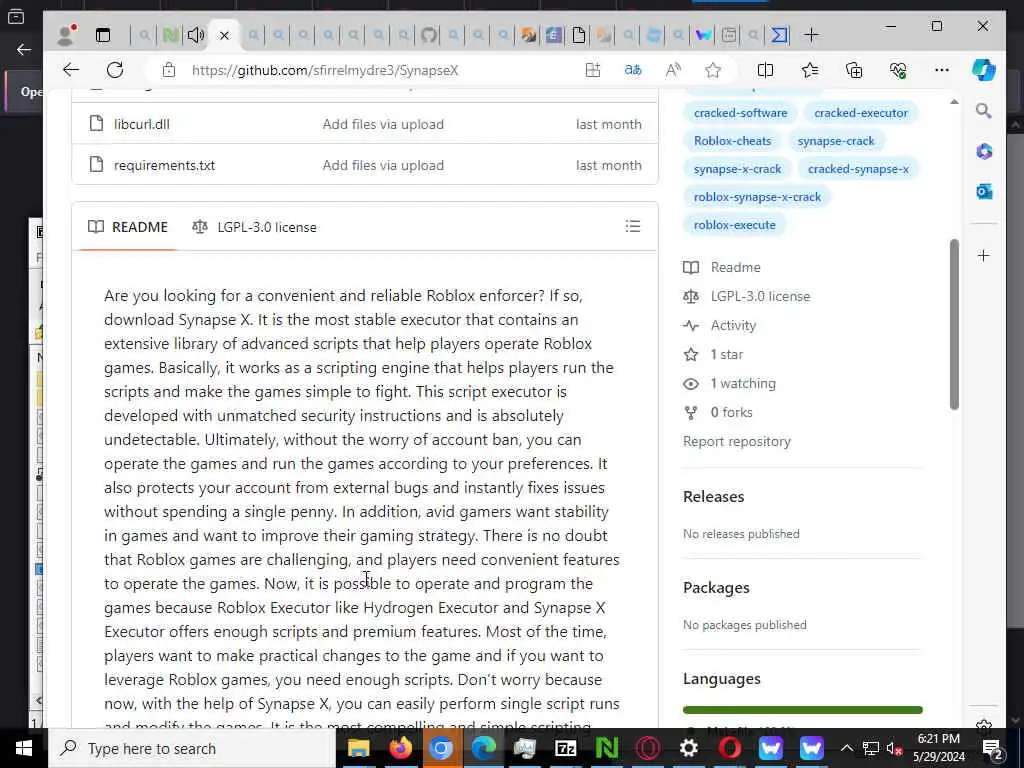
Task: Open the Collections icon
Action: 854,70
